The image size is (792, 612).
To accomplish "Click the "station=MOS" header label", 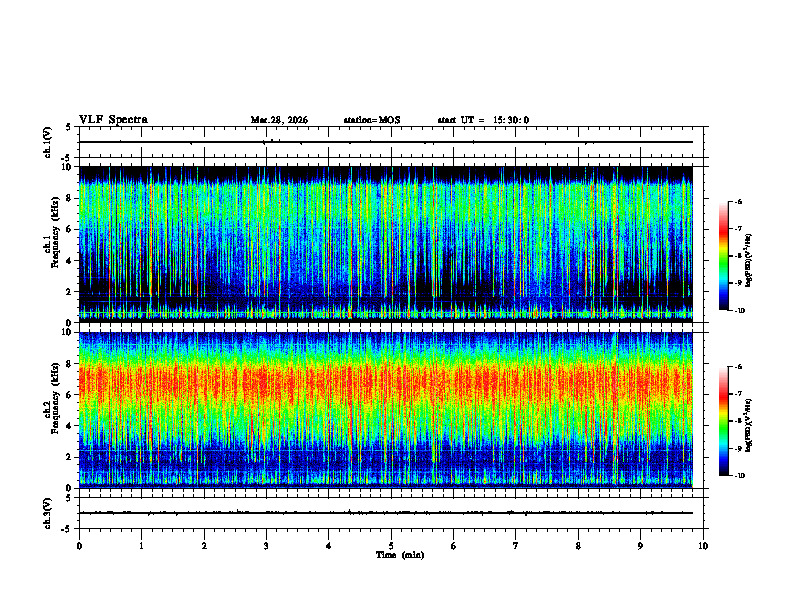I will pyautogui.click(x=372, y=120).
